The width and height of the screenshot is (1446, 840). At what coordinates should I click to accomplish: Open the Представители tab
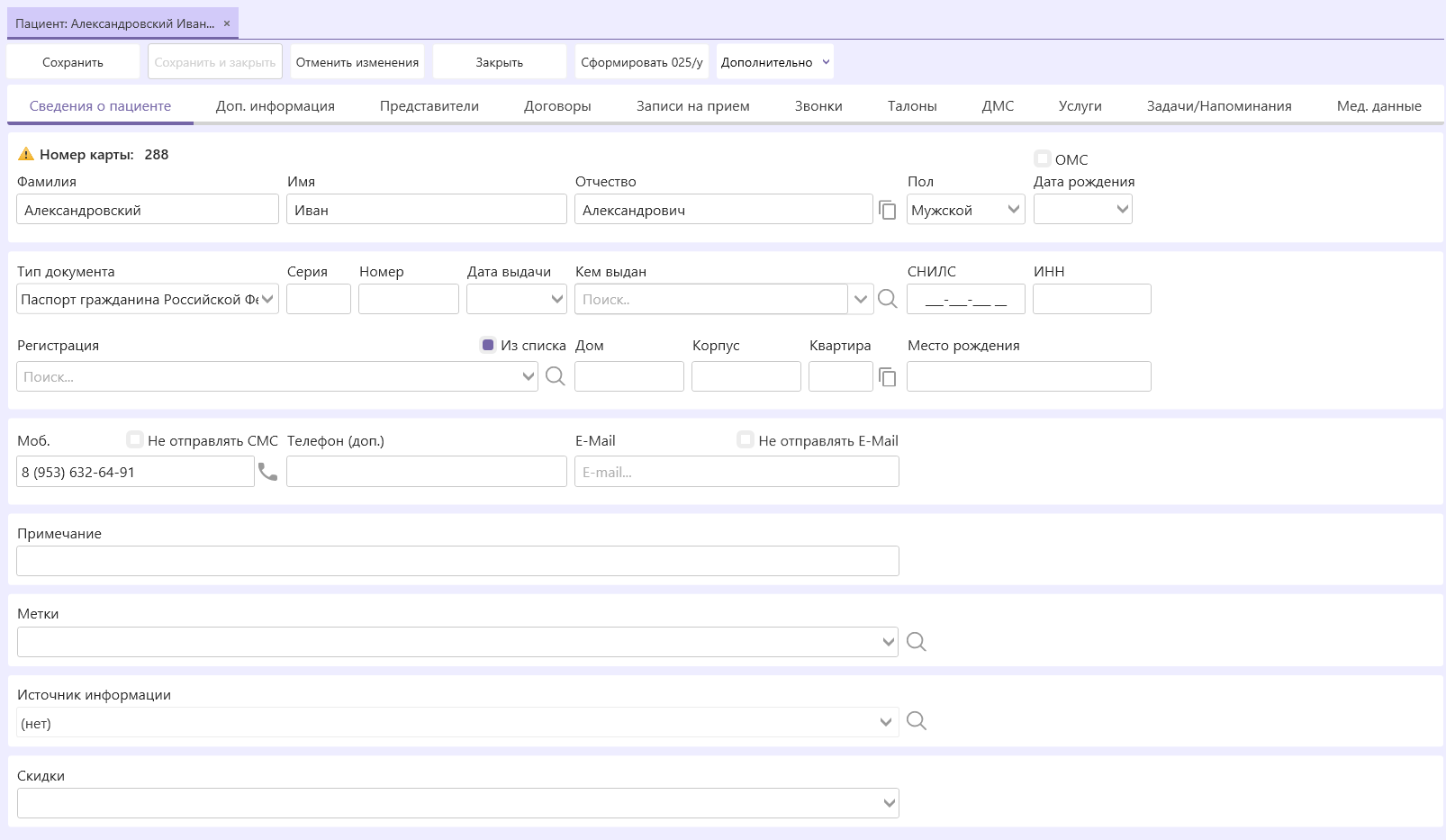(x=429, y=105)
